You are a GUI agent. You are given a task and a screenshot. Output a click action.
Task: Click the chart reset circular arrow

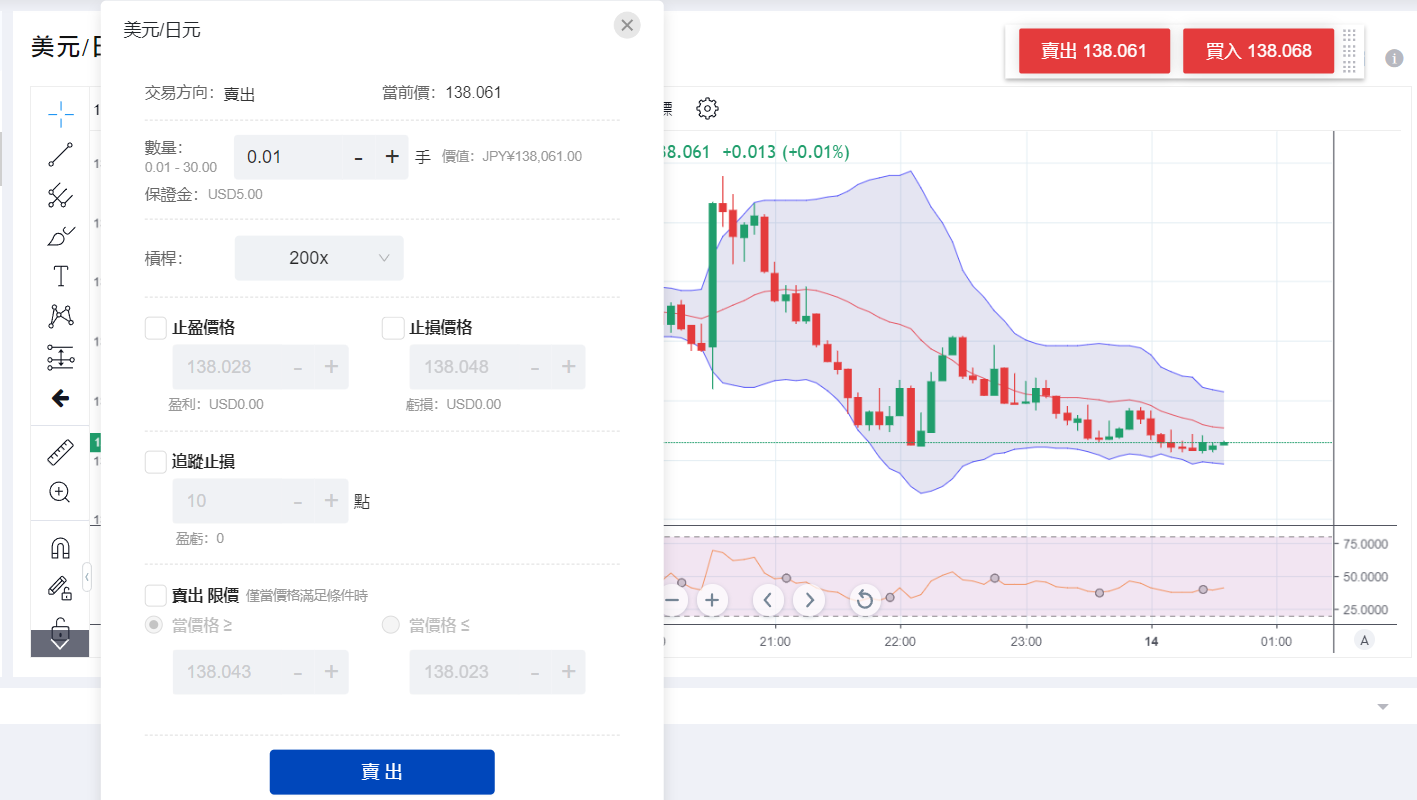864,600
